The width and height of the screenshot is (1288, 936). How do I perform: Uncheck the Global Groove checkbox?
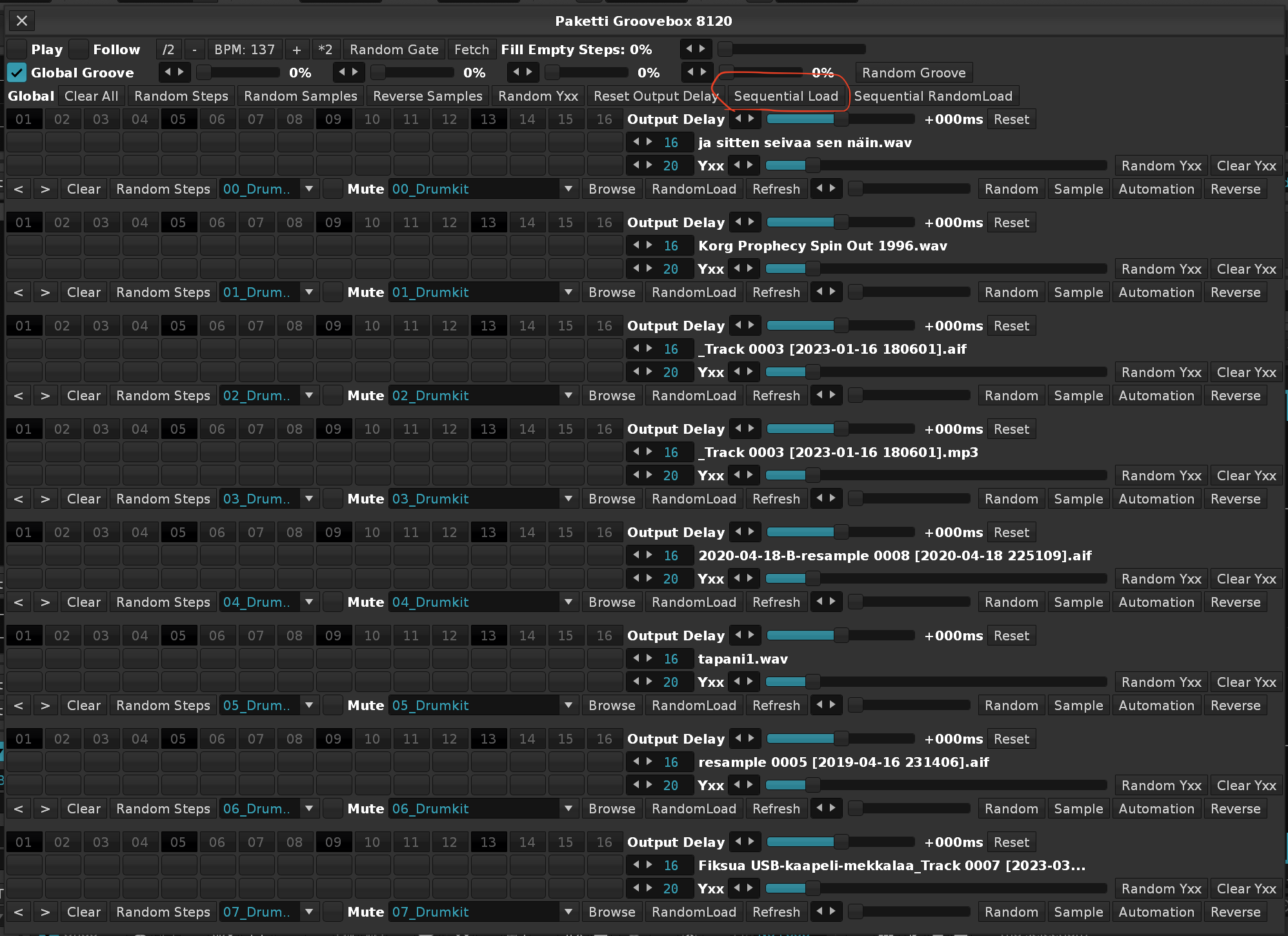[17, 73]
